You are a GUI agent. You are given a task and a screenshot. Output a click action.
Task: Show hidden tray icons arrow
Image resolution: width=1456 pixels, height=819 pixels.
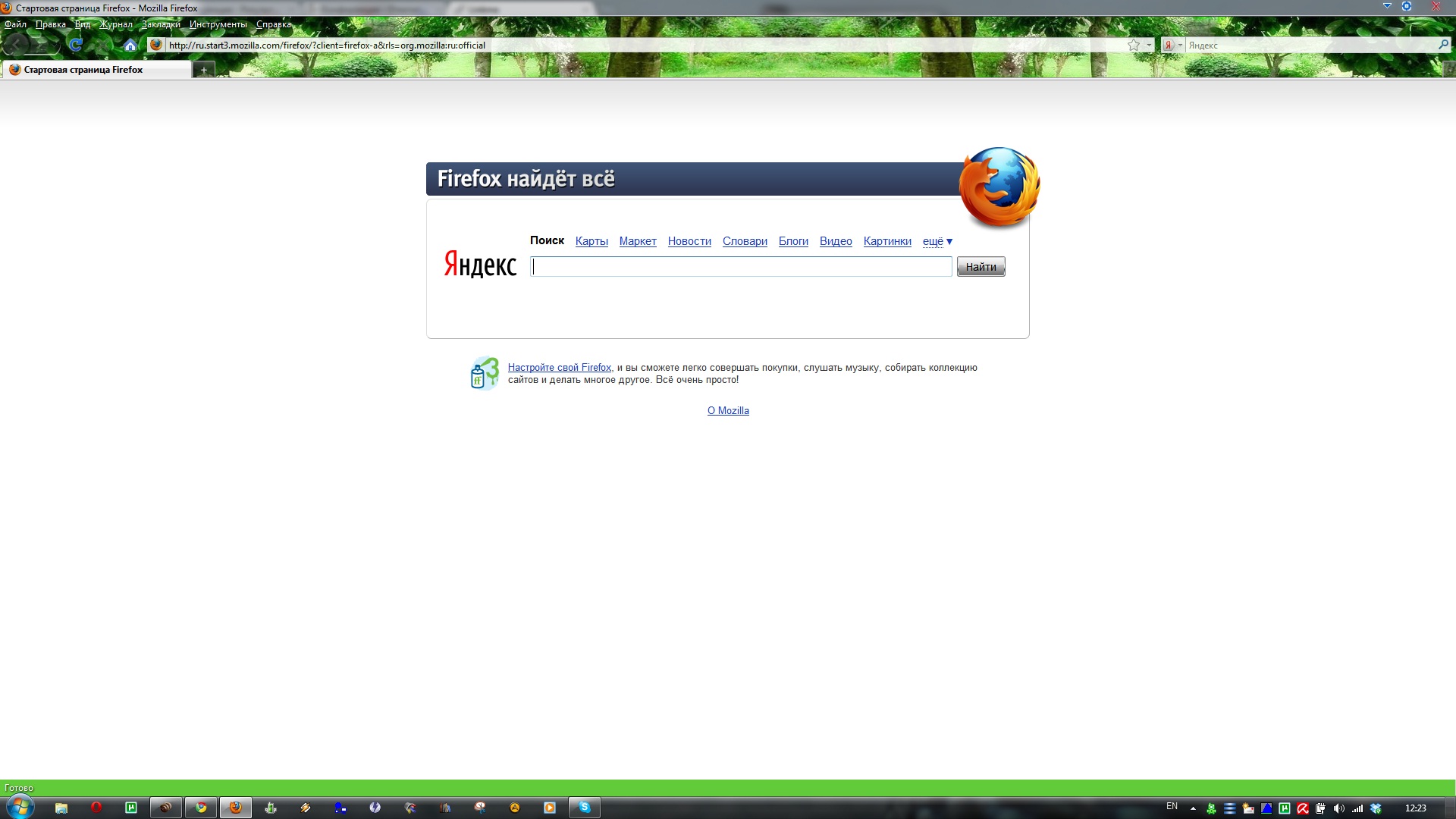pos(1193,808)
